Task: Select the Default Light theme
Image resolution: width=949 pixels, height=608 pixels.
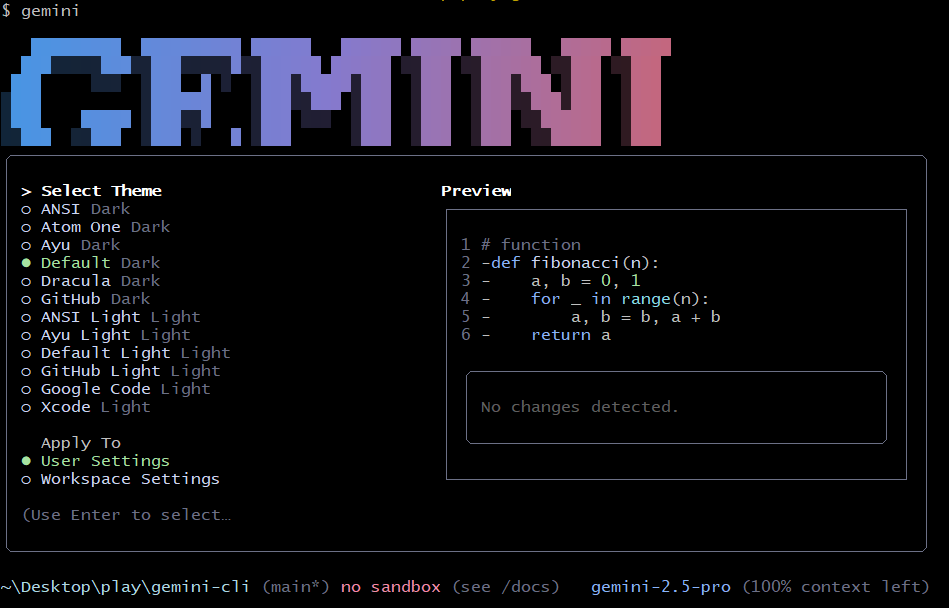Action: point(126,353)
